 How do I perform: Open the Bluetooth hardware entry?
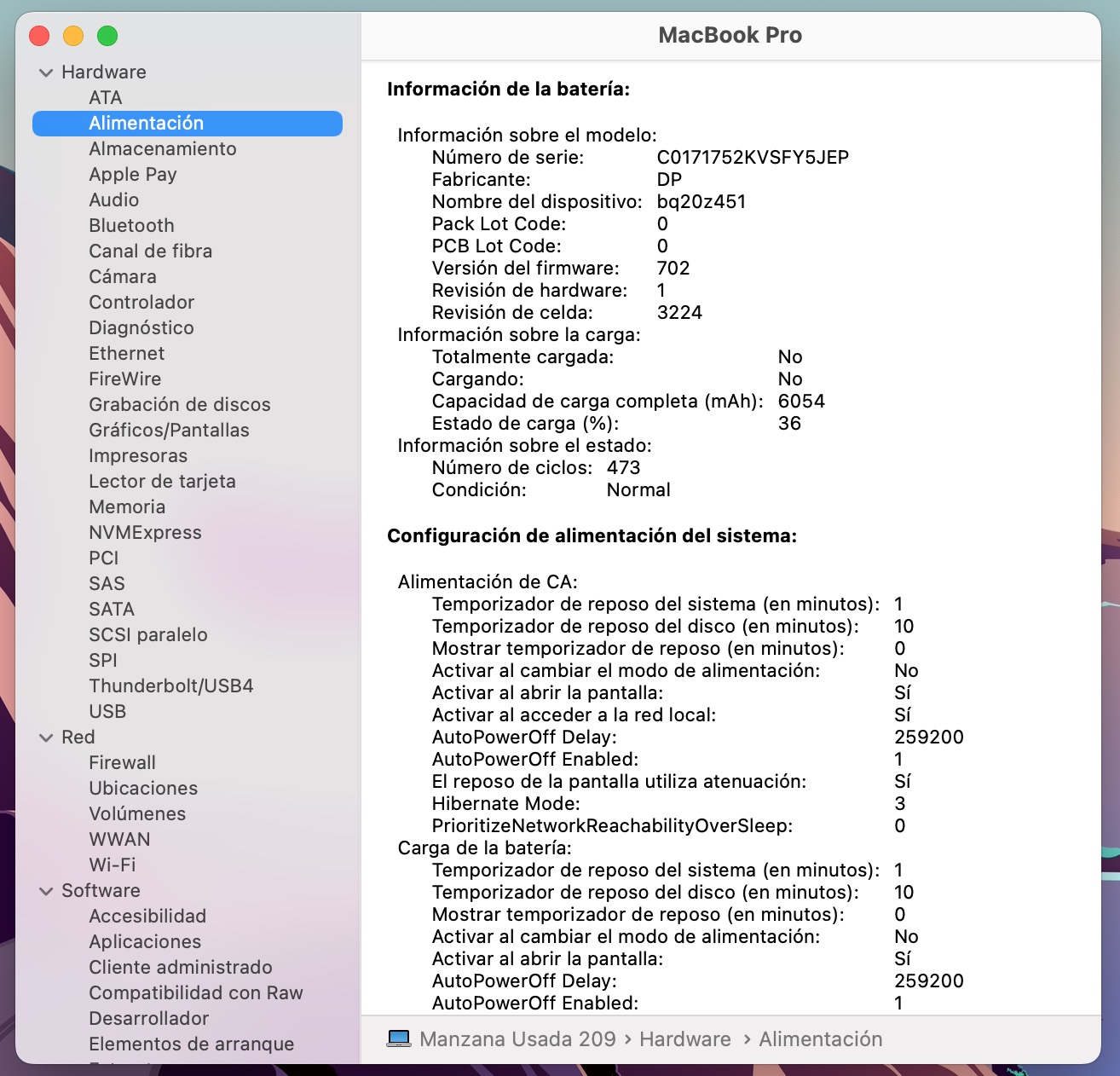[x=131, y=225]
